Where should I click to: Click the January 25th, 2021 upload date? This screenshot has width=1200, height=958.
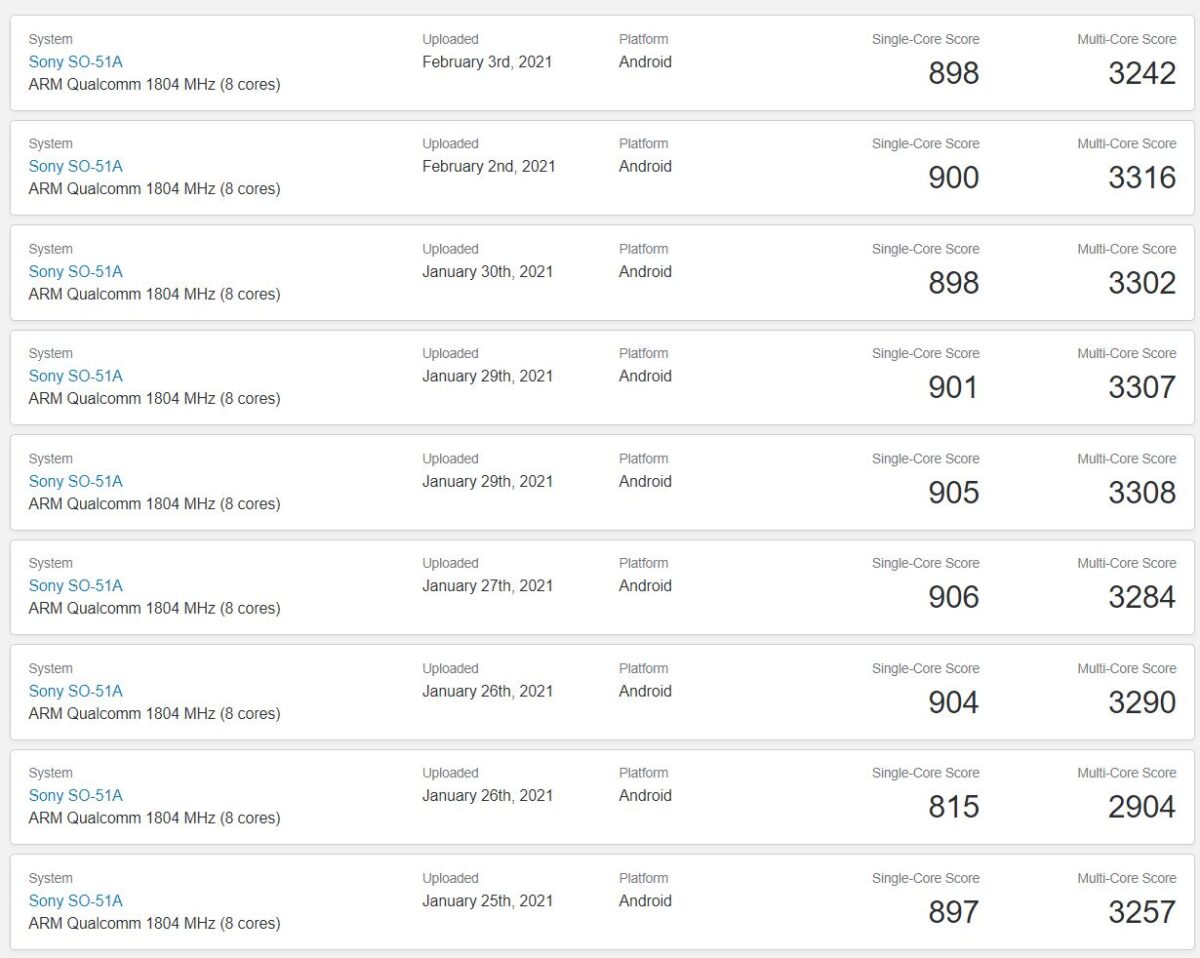click(x=488, y=900)
